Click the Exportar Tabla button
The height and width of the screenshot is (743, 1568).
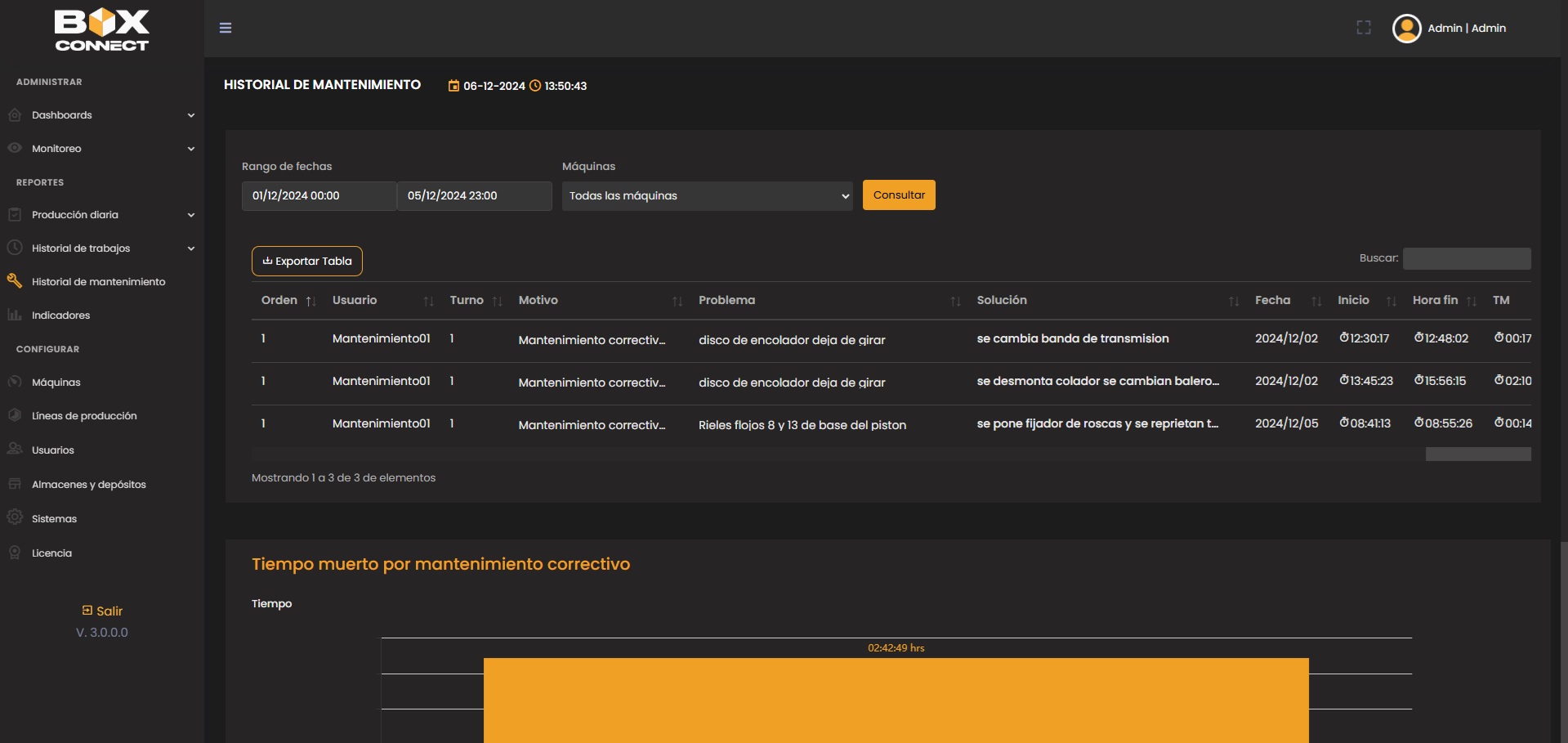[x=307, y=262]
